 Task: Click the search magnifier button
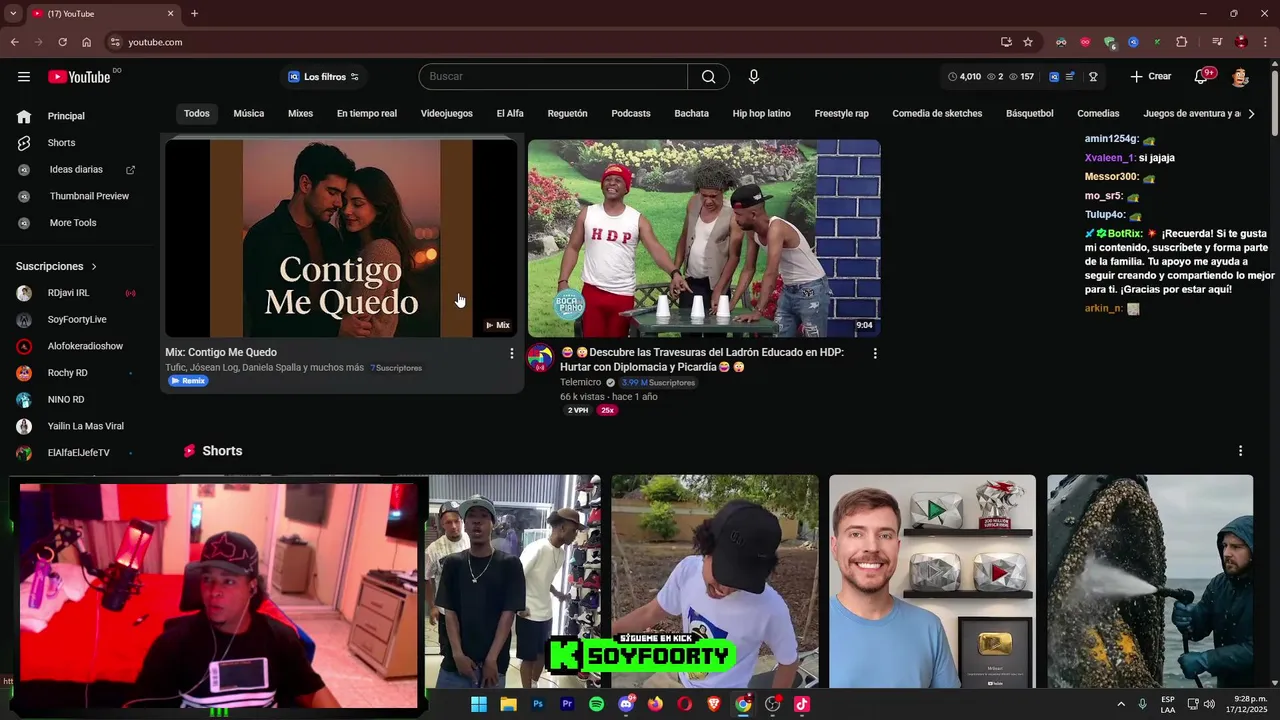click(708, 77)
